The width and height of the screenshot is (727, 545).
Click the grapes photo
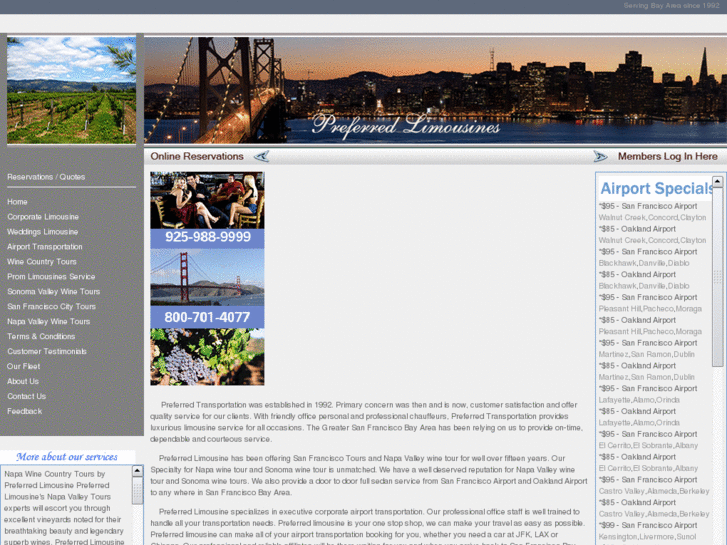(207, 357)
